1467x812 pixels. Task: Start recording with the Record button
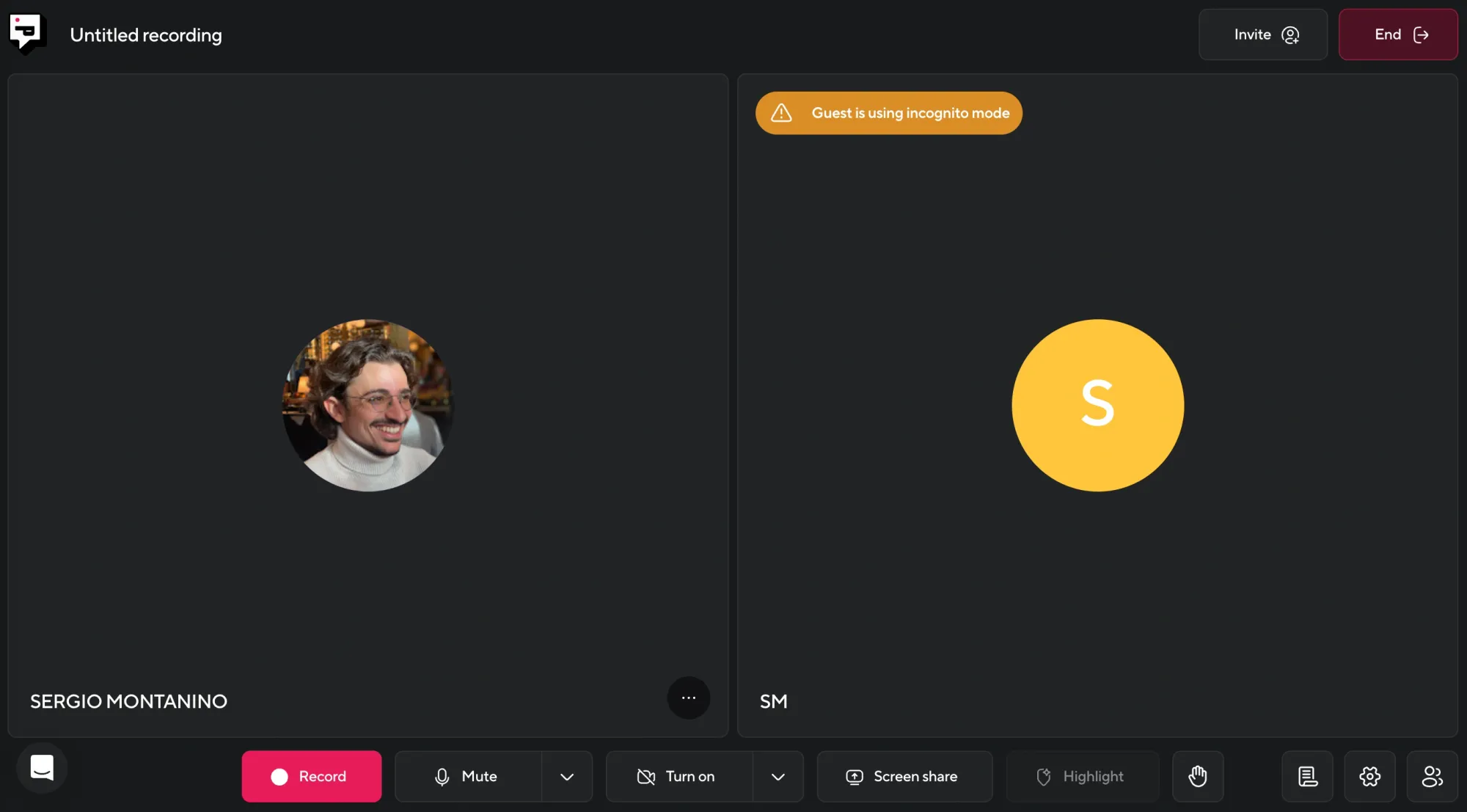pos(311,776)
